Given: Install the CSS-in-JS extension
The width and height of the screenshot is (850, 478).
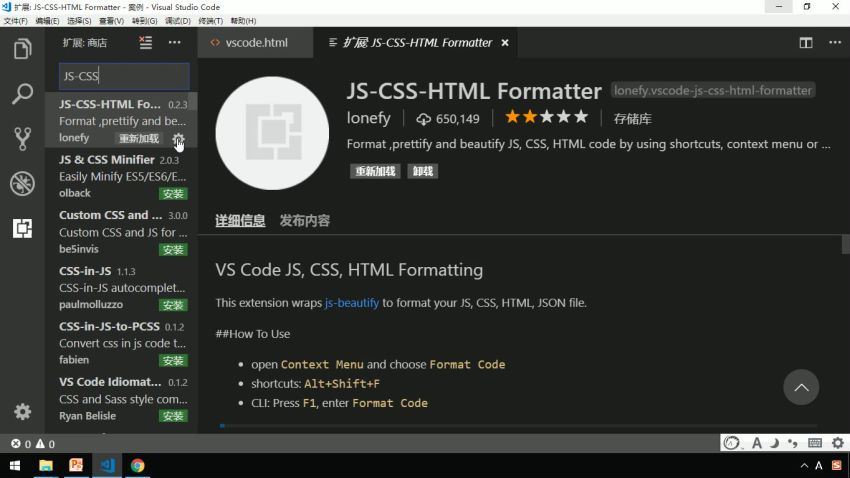Looking at the screenshot, I should [x=173, y=305].
